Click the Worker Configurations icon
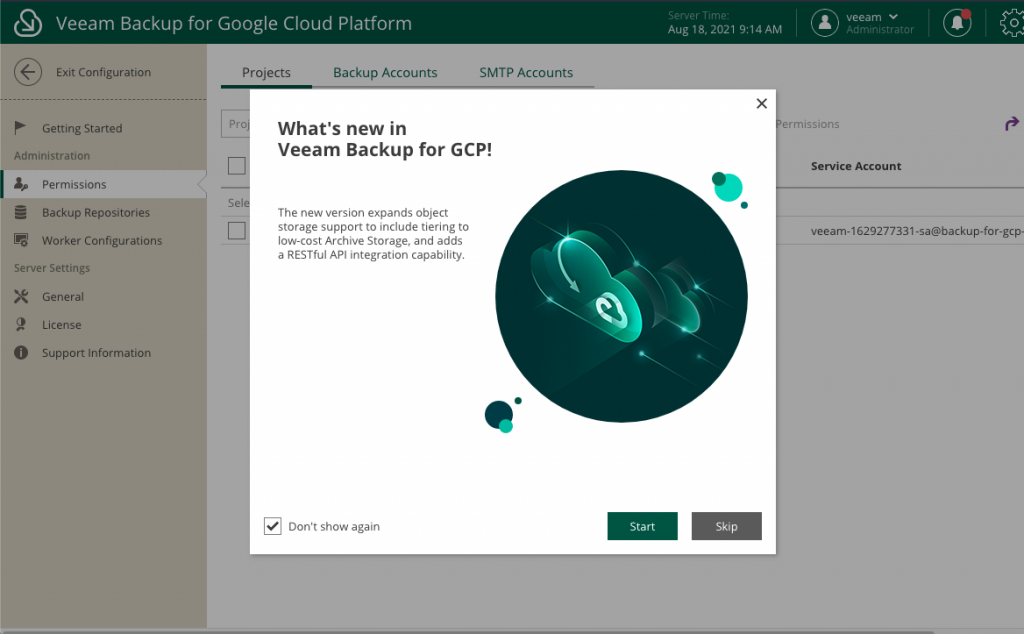The height and width of the screenshot is (634, 1024). pyautogui.click(x=21, y=240)
